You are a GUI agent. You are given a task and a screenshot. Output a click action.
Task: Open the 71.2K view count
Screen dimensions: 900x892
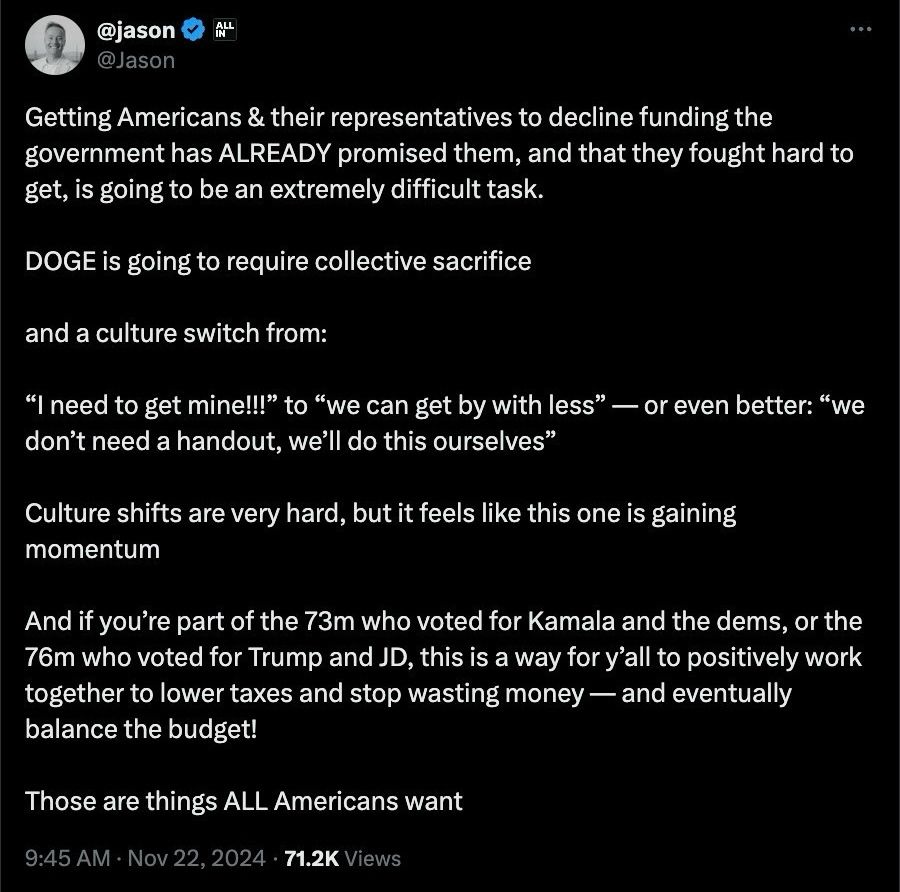click(x=313, y=858)
